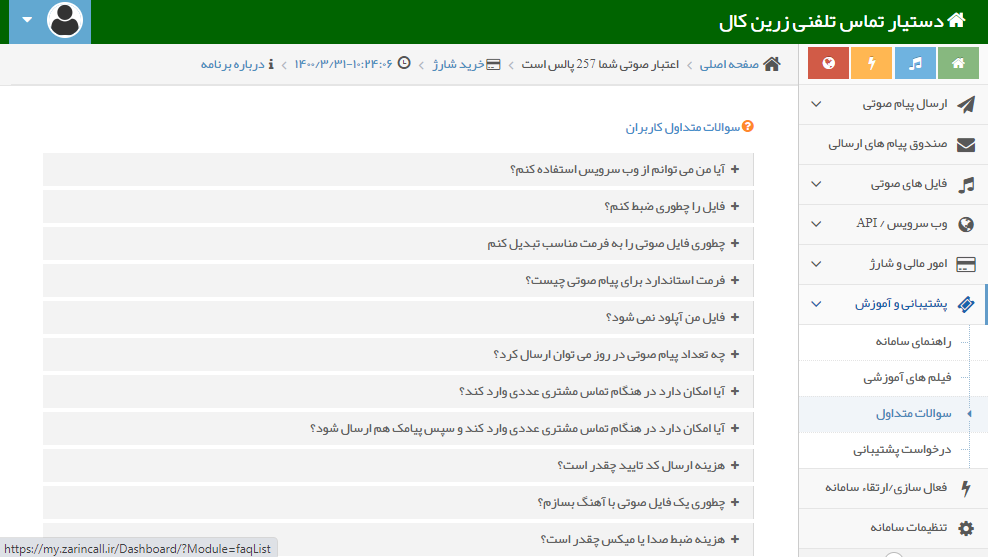Expand FAQ چه تعداد پیام صوتی در روز می توان ارسال کرد؟
This screenshot has width=988, height=557.
398,355
